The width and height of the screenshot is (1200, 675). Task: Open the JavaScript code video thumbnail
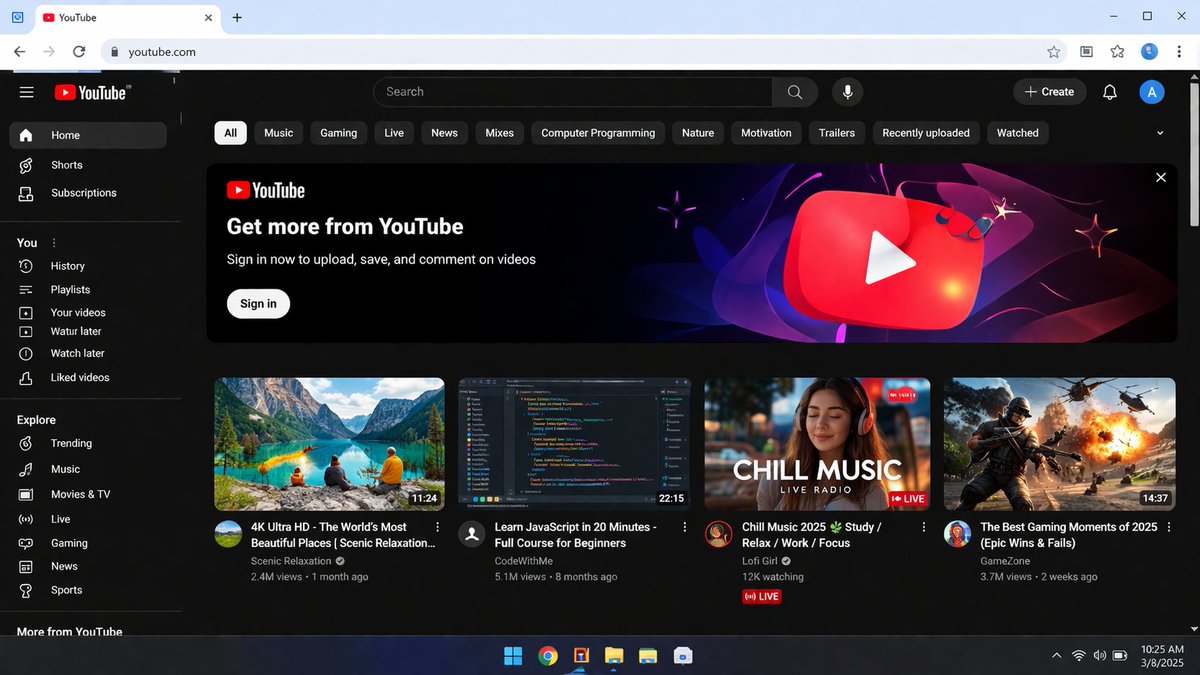[x=575, y=444]
